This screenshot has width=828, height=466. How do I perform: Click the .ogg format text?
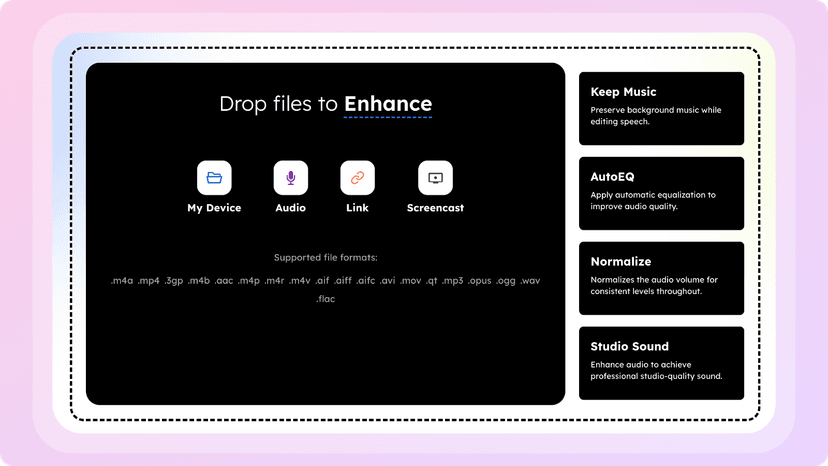[x=505, y=281]
